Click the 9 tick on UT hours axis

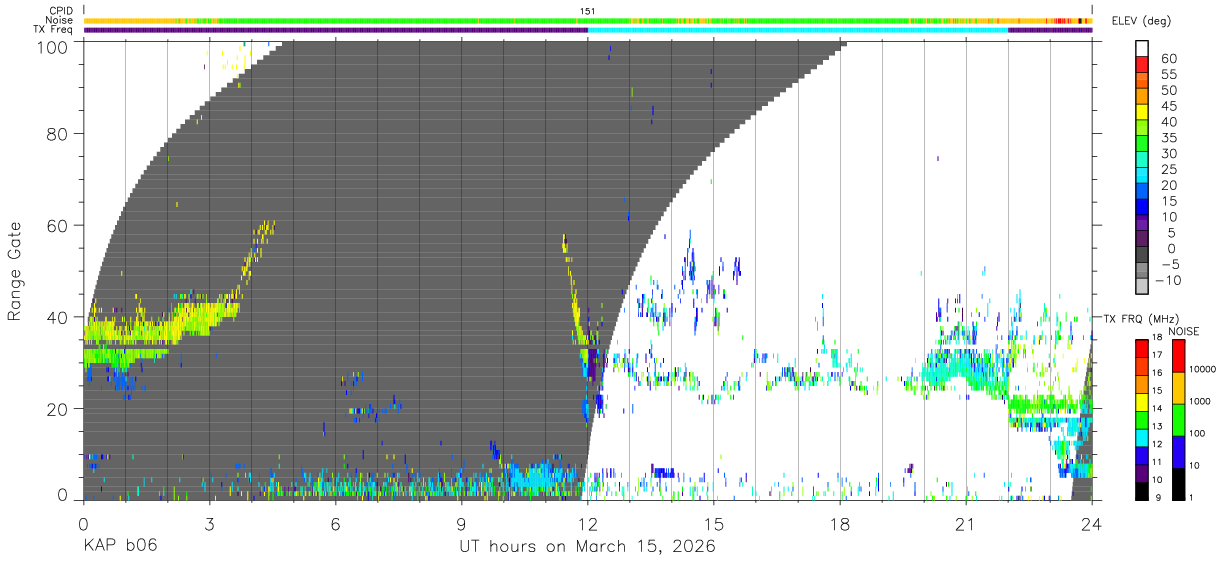462,523
